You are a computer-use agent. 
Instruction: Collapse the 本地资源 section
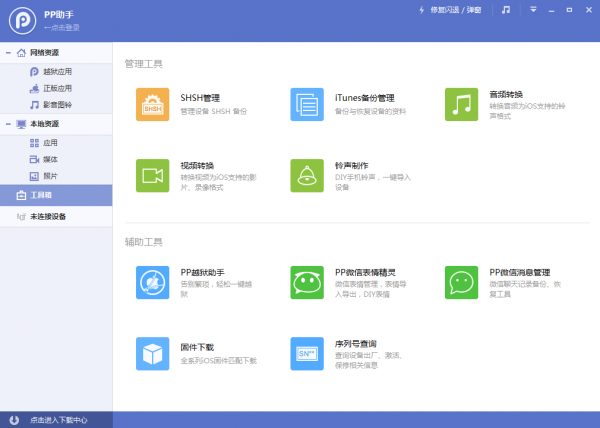click(8, 124)
